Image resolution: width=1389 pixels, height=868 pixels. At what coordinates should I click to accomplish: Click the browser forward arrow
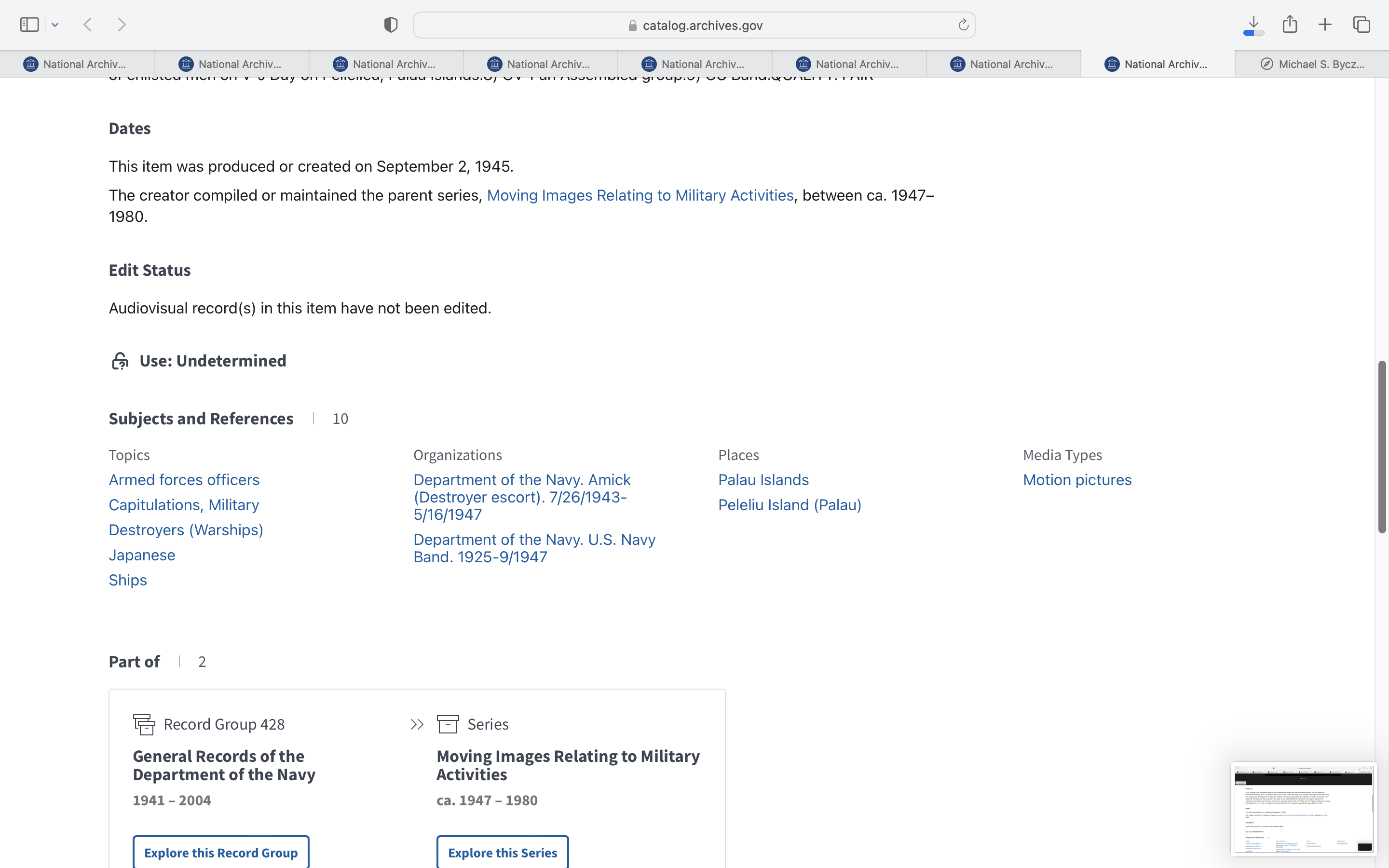[122, 25]
